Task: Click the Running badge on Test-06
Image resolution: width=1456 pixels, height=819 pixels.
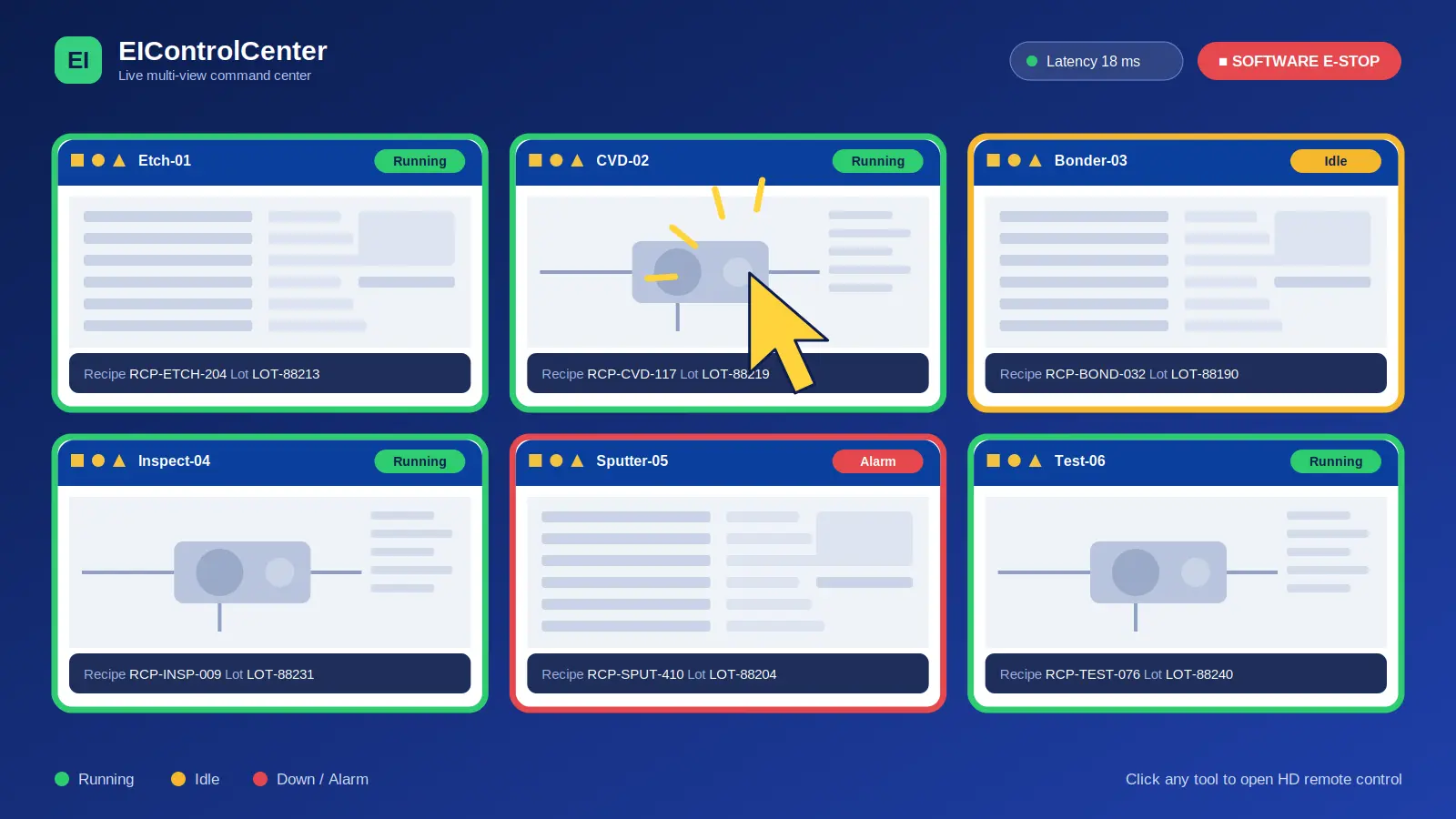Action: (x=1336, y=461)
